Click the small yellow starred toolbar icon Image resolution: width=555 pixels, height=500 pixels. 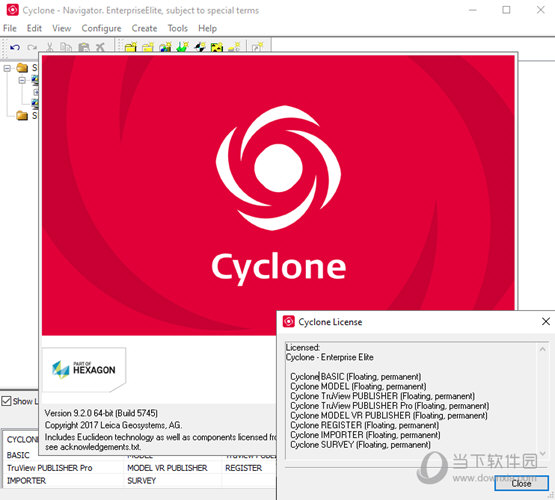coord(234,47)
